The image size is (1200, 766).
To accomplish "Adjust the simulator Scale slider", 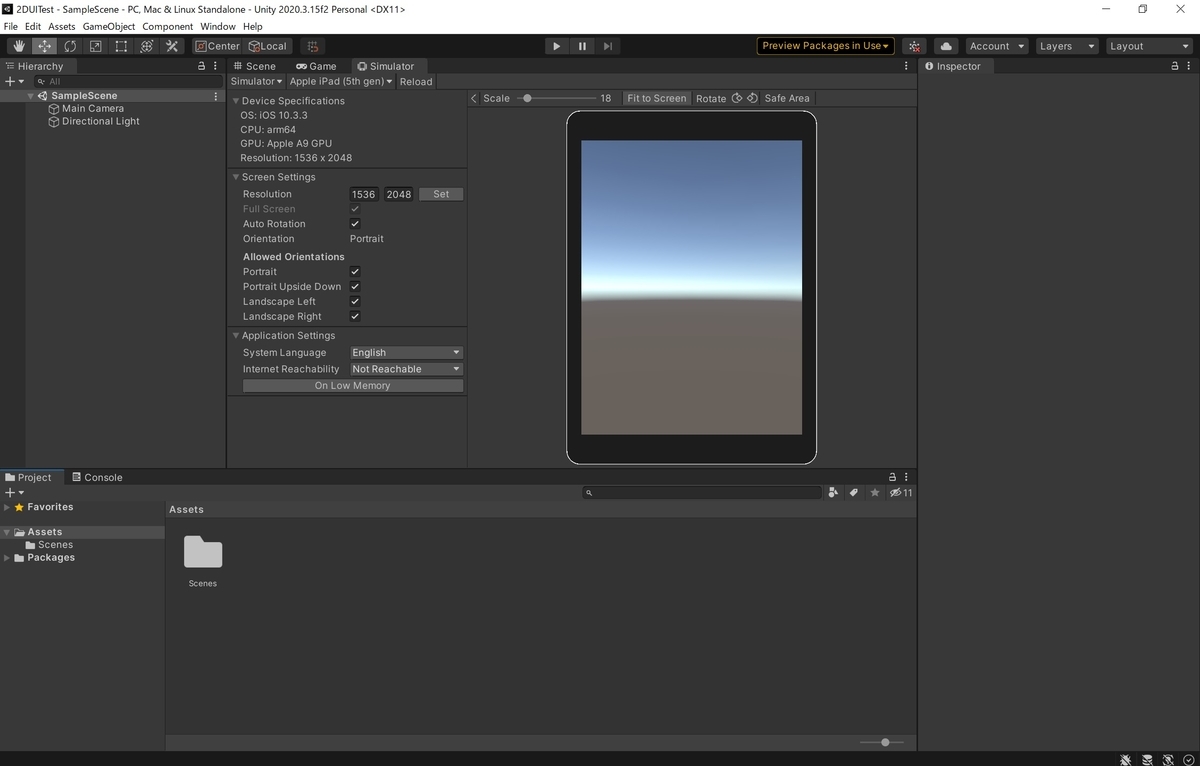I will (x=557, y=98).
